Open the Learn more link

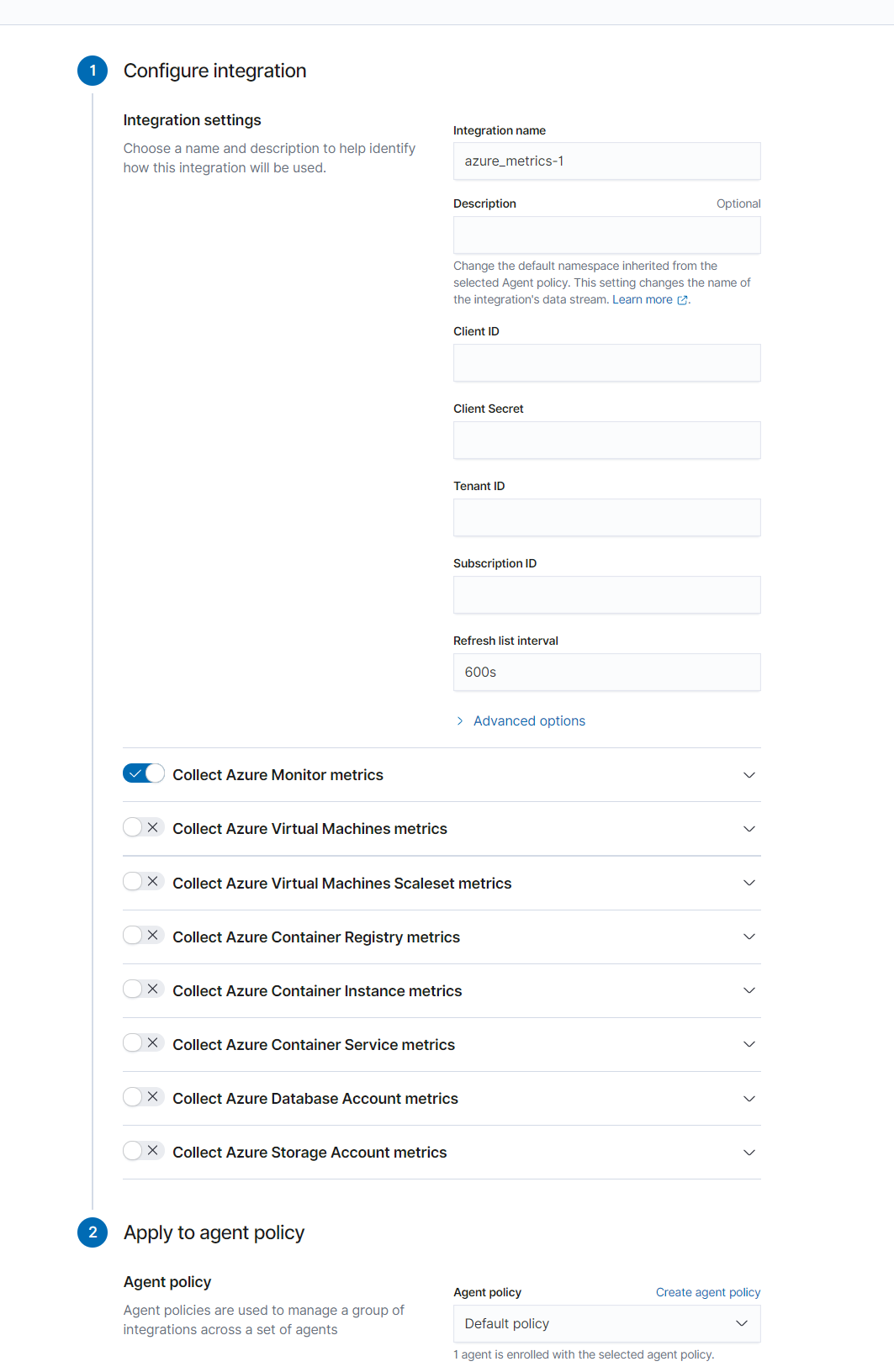point(643,299)
